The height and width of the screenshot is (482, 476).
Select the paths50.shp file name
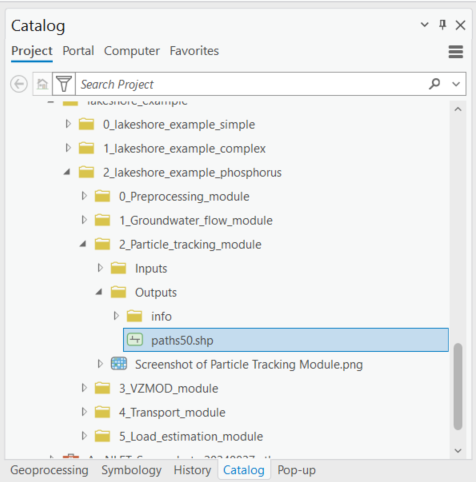182,341
